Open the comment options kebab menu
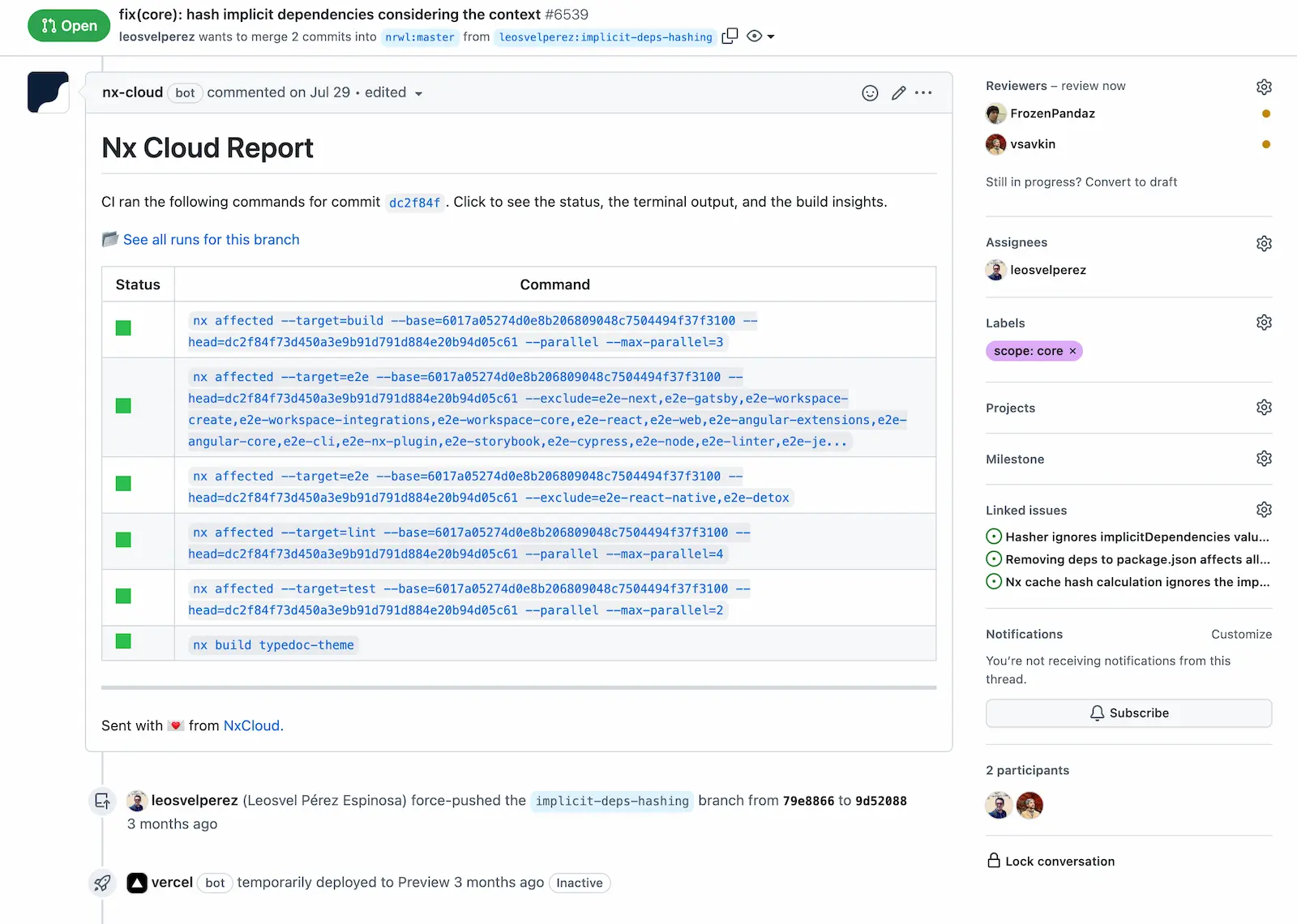 coord(923,92)
